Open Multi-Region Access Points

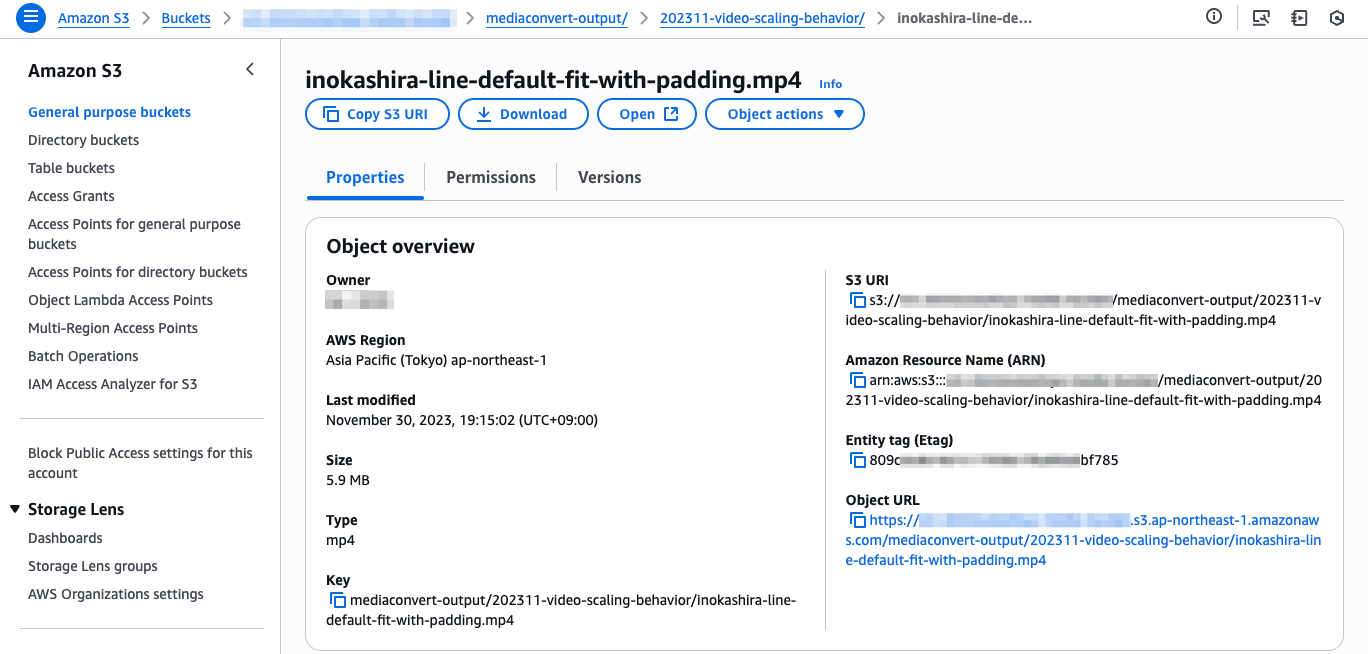(x=113, y=328)
